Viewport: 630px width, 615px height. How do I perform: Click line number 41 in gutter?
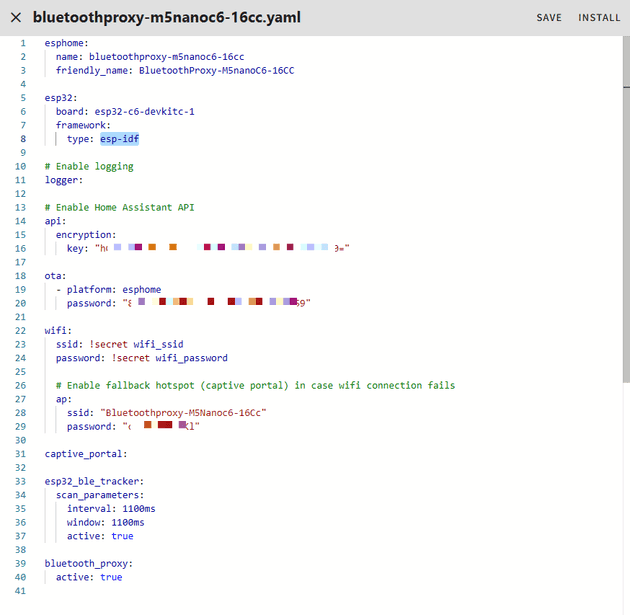pos(20,591)
